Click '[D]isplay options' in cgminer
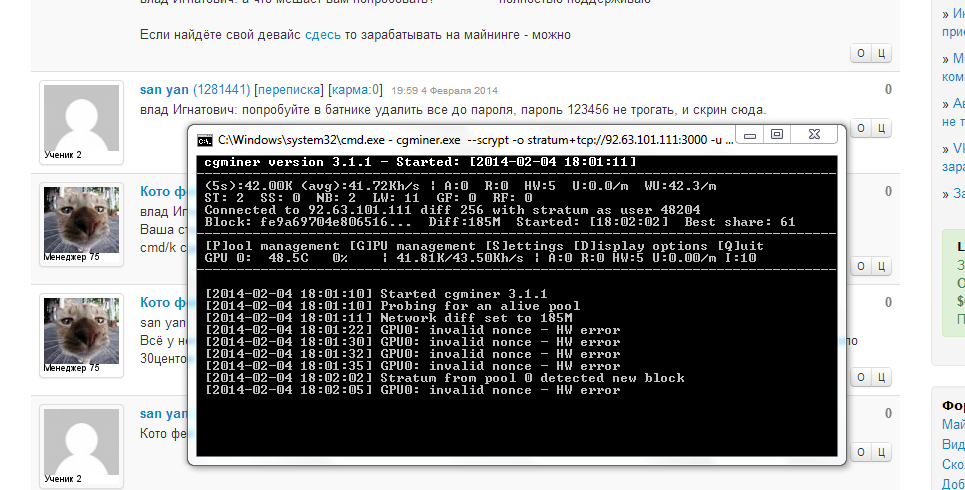The width and height of the screenshot is (965, 490). (640, 246)
